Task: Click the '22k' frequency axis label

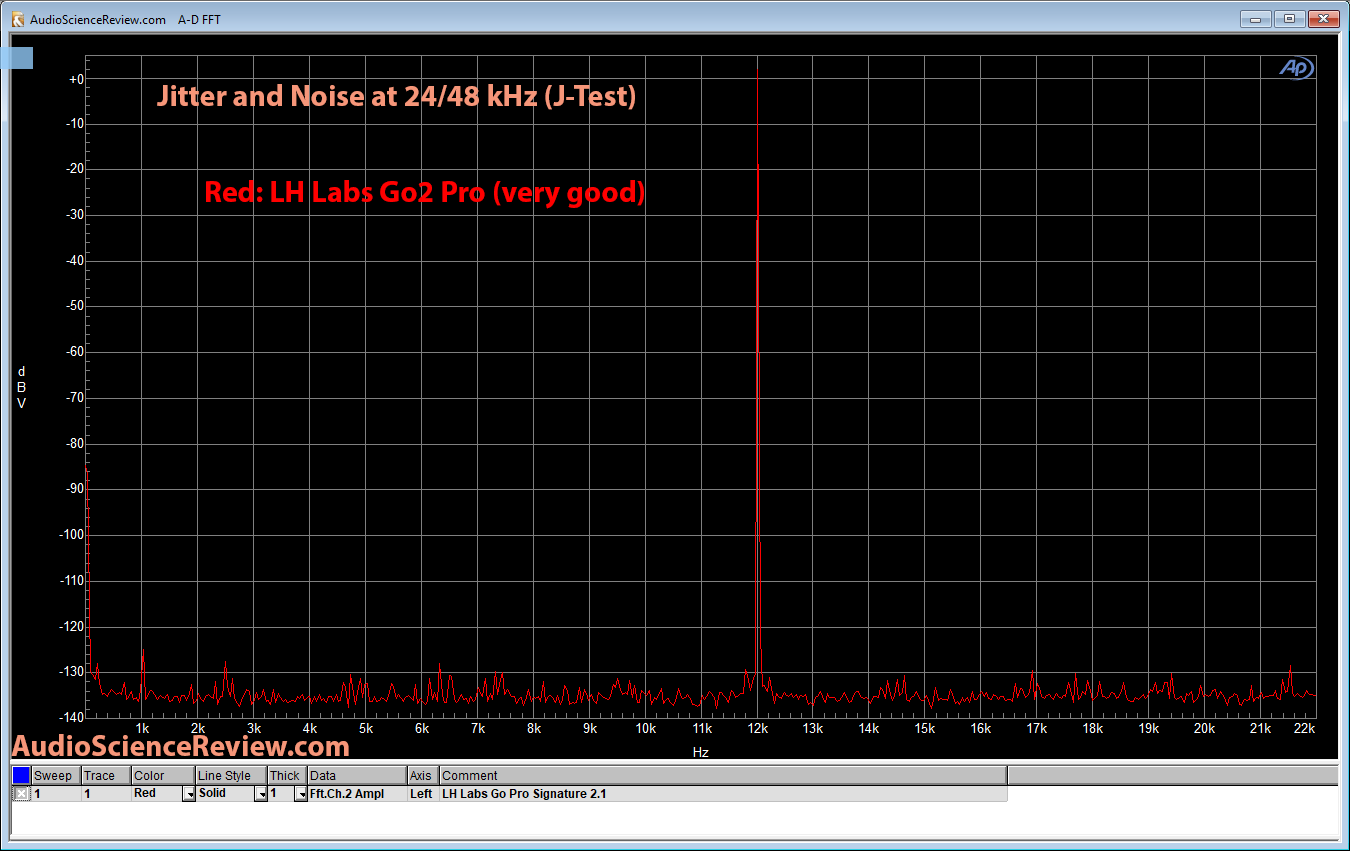Action: (x=1304, y=728)
